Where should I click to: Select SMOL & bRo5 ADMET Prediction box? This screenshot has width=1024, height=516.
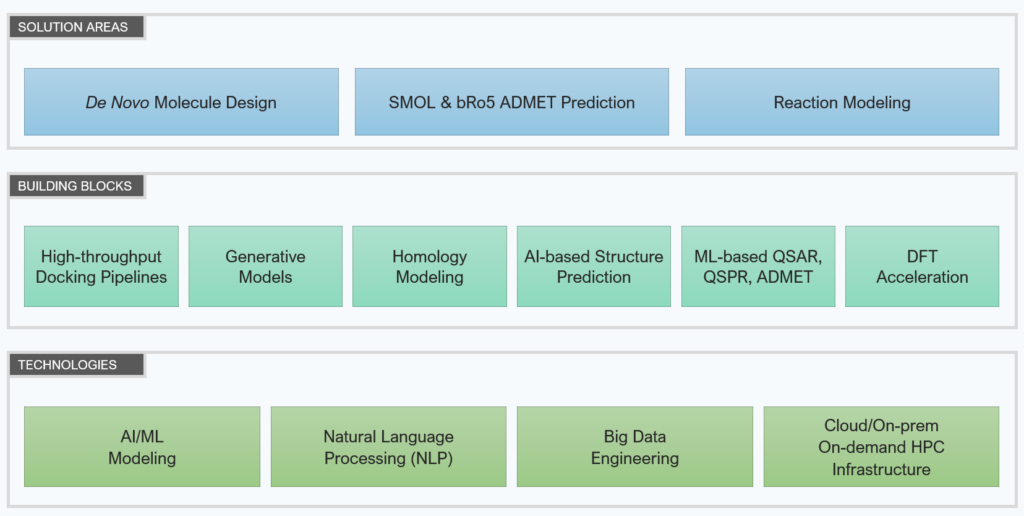tap(511, 102)
